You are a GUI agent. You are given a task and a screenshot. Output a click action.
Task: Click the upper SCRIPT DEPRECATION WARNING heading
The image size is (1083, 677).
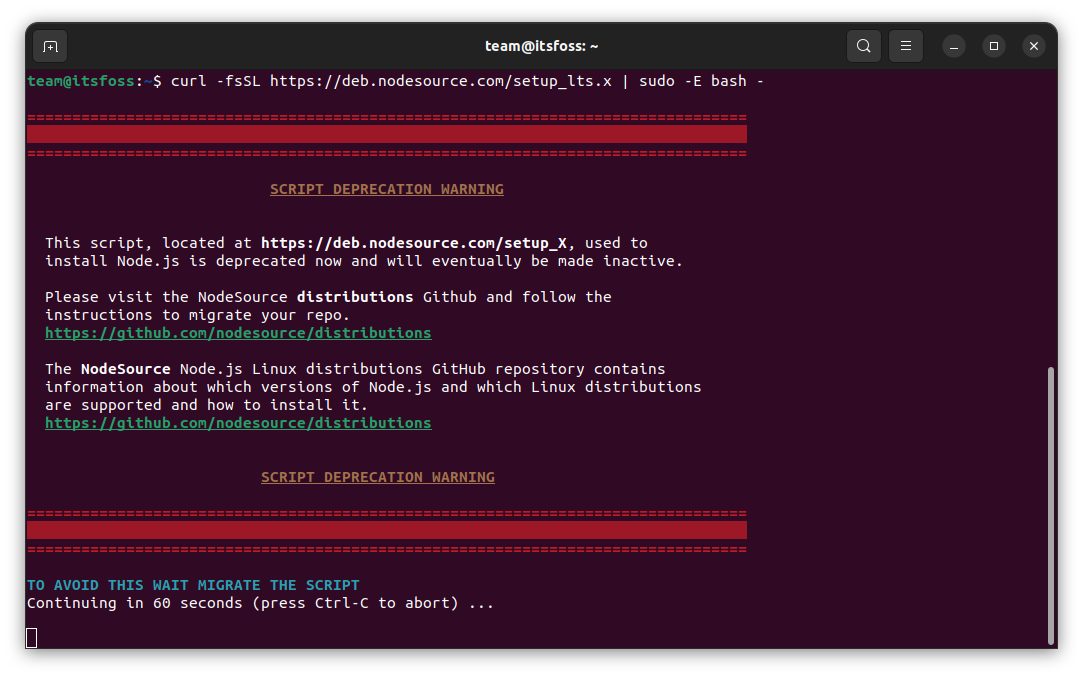386,189
